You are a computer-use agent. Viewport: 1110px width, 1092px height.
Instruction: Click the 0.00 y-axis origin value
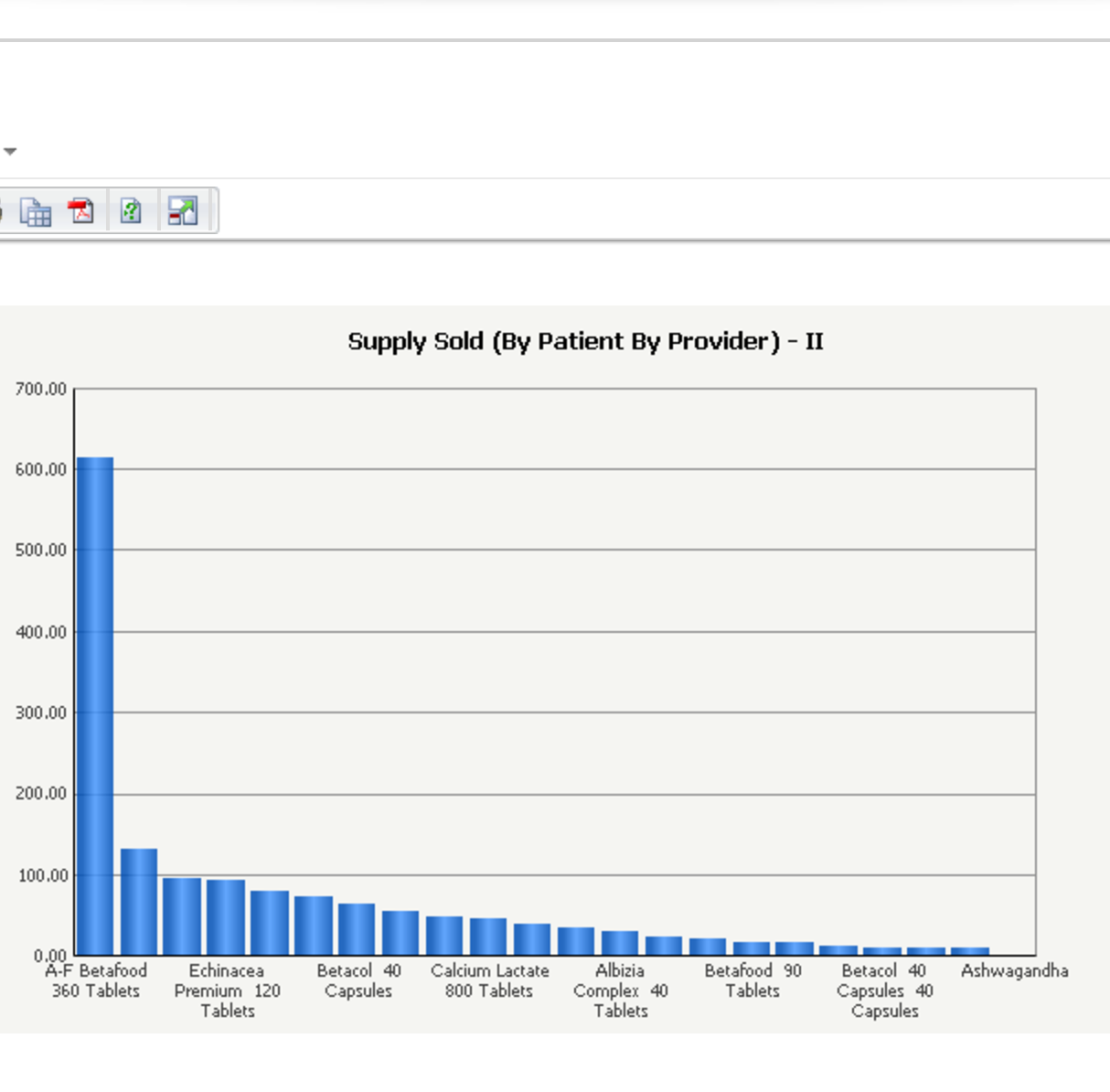[x=50, y=956]
